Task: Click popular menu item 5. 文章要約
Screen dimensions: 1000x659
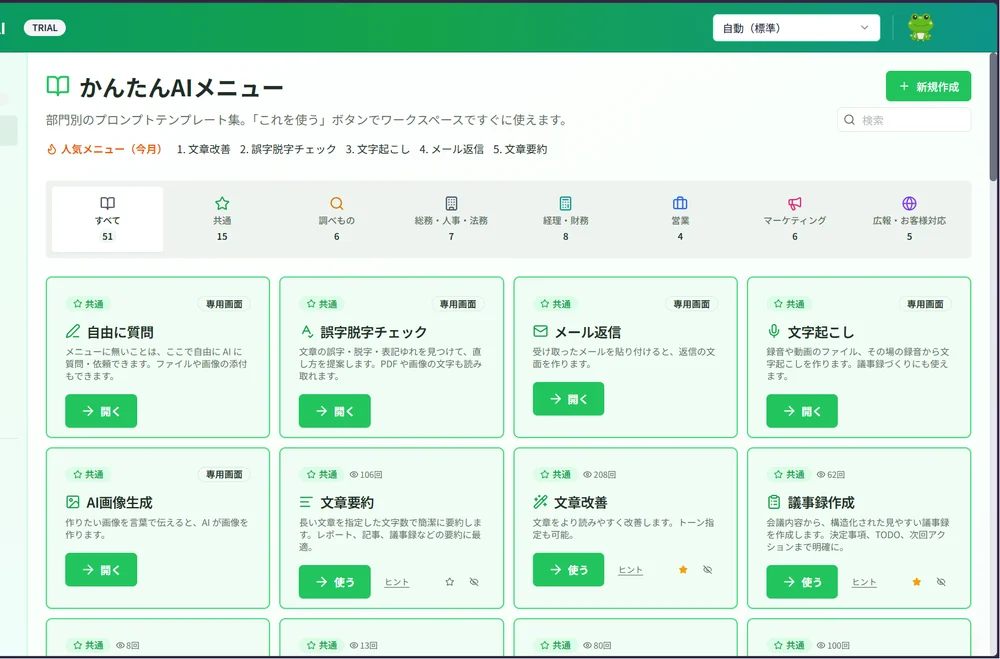Action: click(x=520, y=149)
